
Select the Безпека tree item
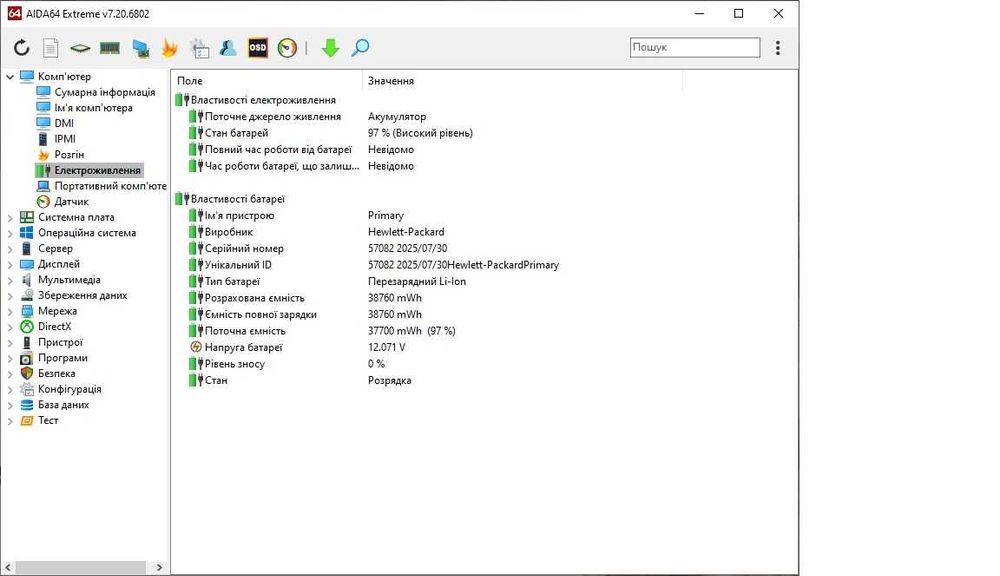(x=56, y=374)
